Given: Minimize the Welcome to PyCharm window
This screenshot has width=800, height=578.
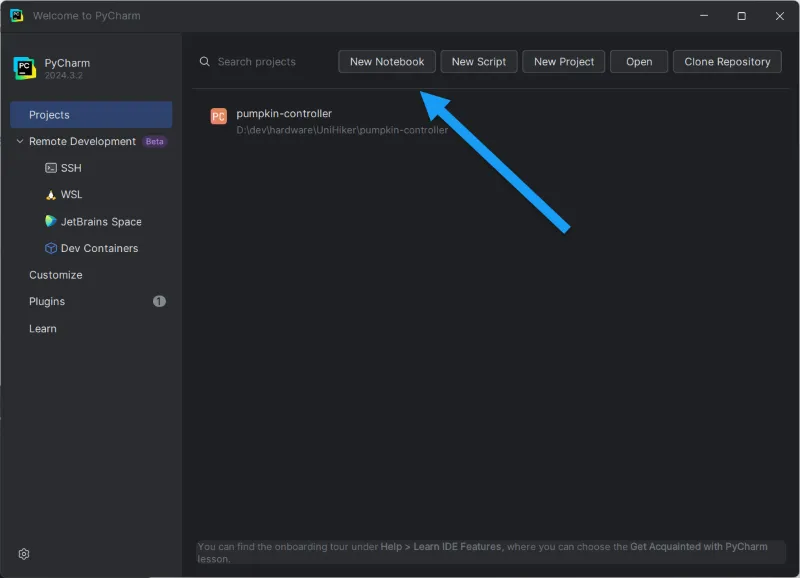Looking at the screenshot, I should tap(704, 16).
